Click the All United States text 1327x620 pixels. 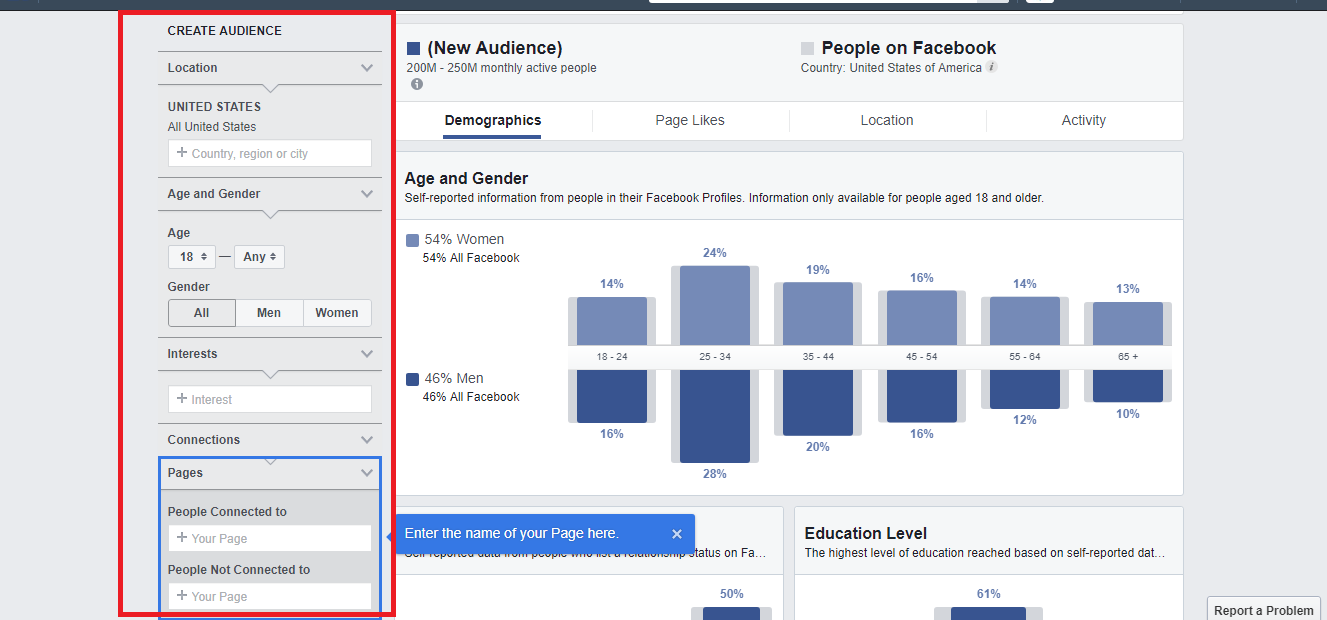pyautogui.click(x=212, y=127)
